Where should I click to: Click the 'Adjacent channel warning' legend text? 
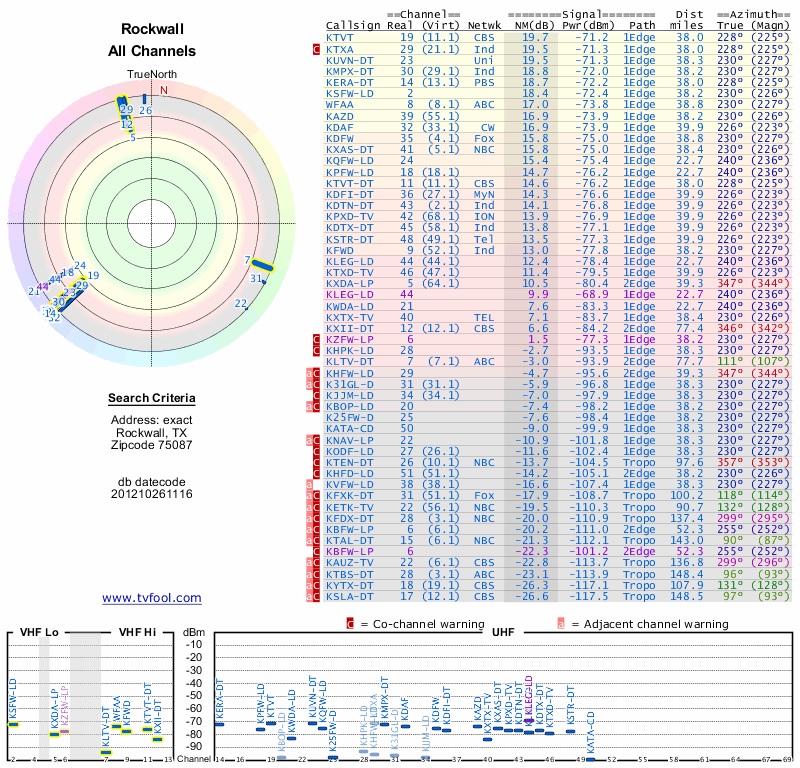coord(656,624)
